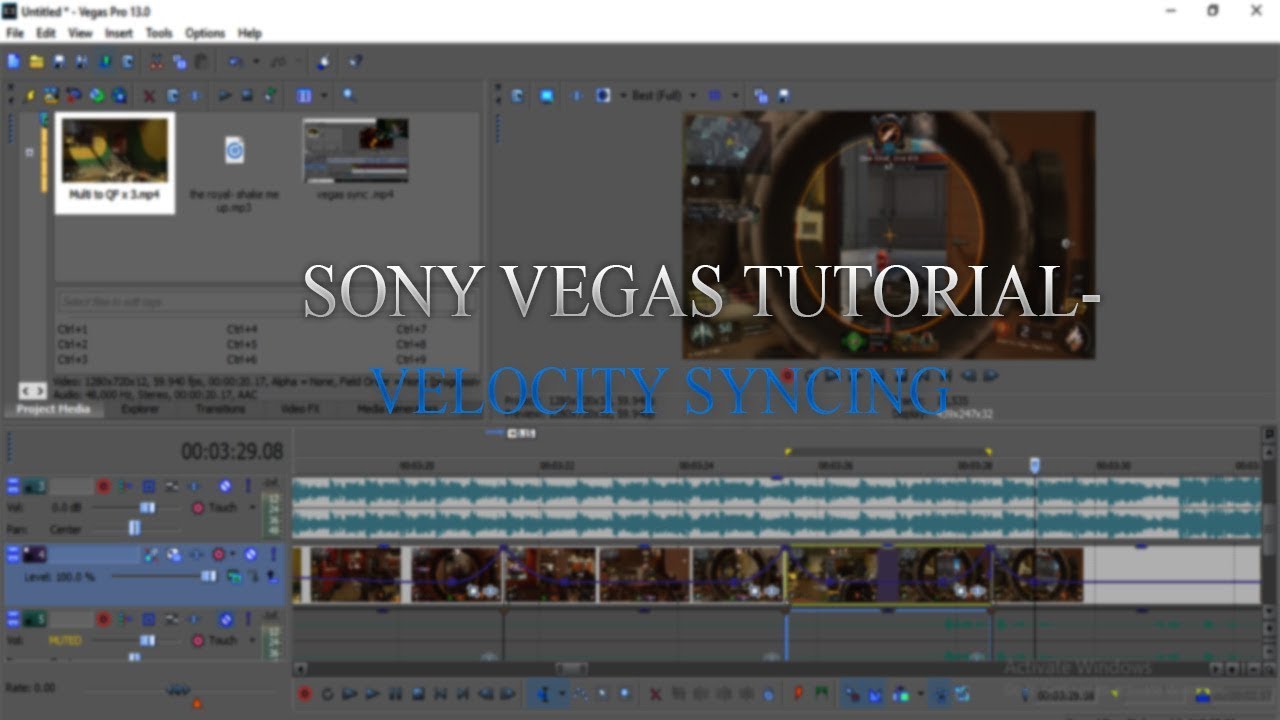Click the Open folder icon in the main toolbar
1280x720 pixels.
[x=36, y=61]
